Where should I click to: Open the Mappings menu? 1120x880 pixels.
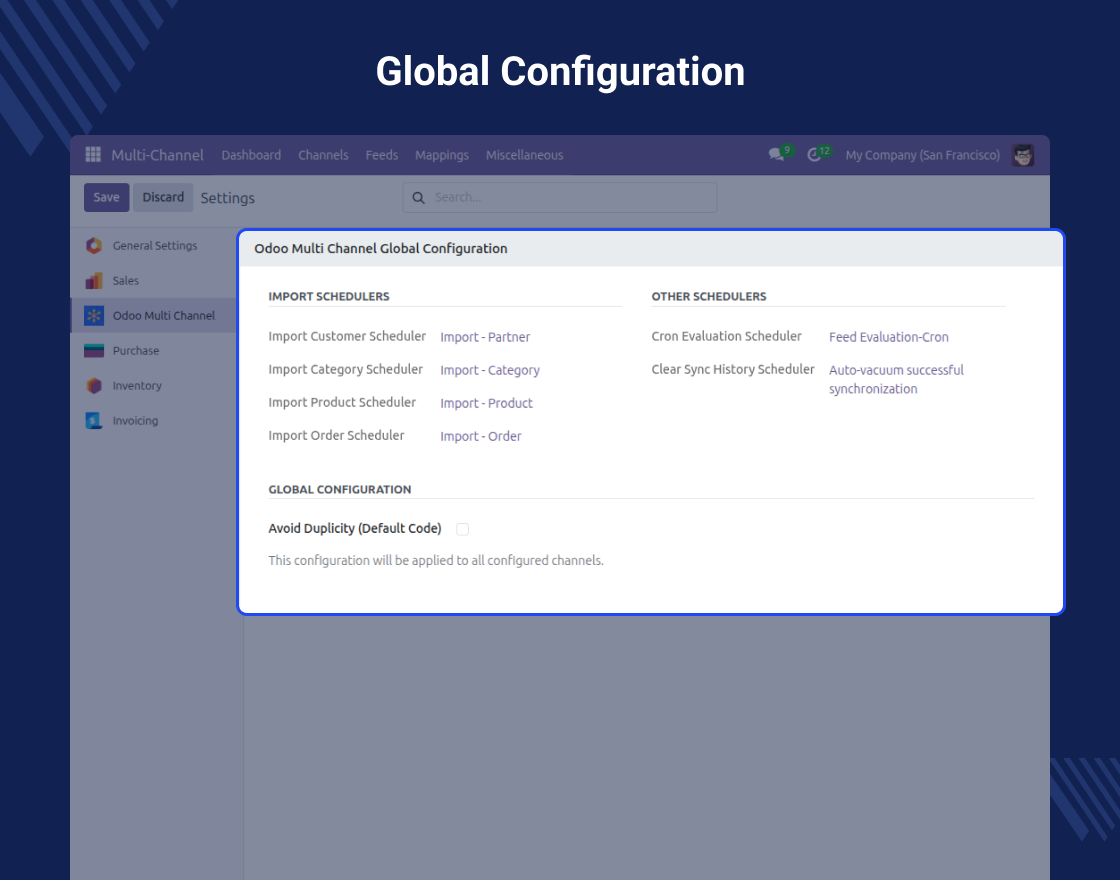(x=441, y=155)
